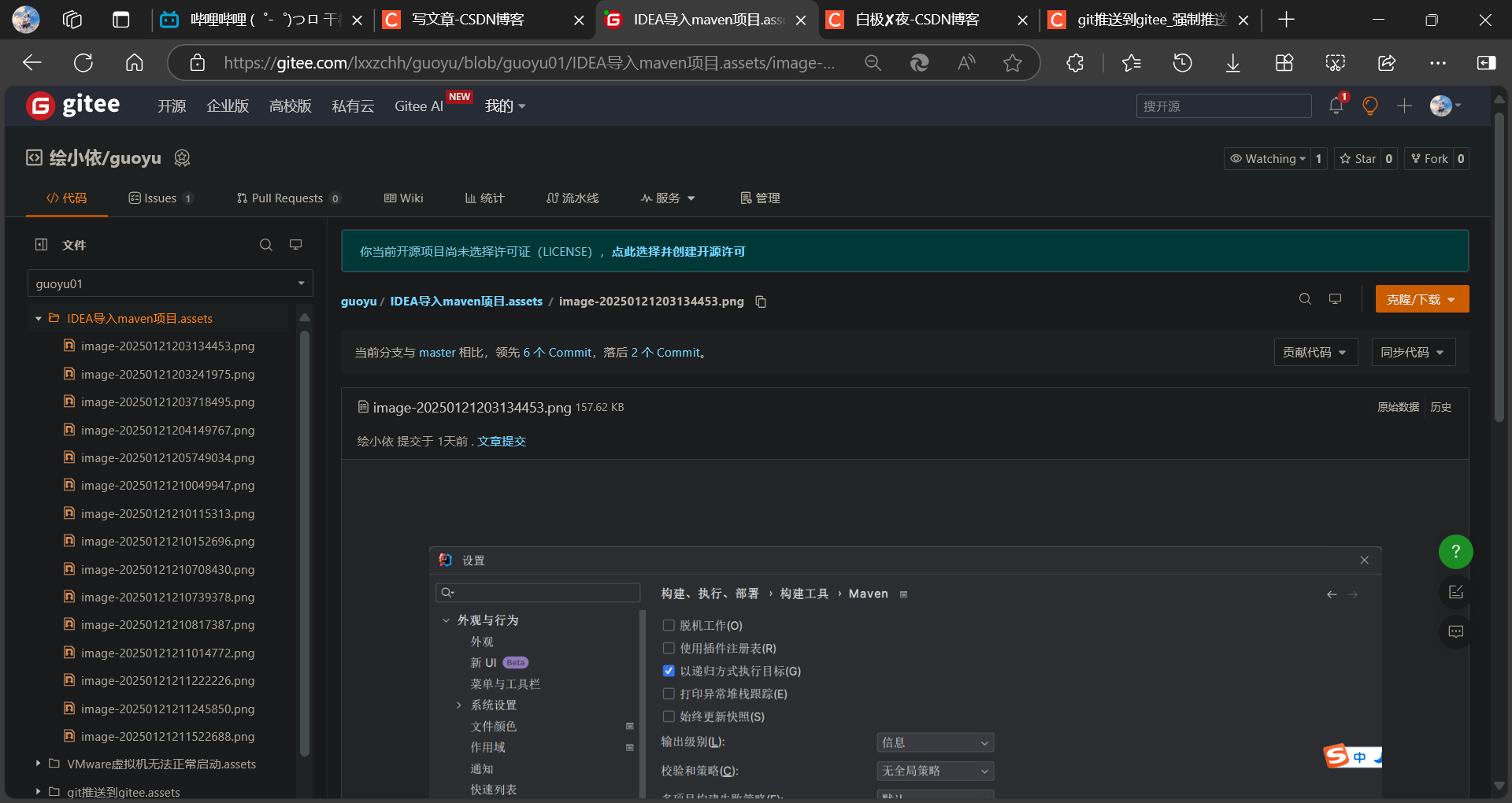
Task: Open the Gitee AI menu
Action: (x=418, y=105)
